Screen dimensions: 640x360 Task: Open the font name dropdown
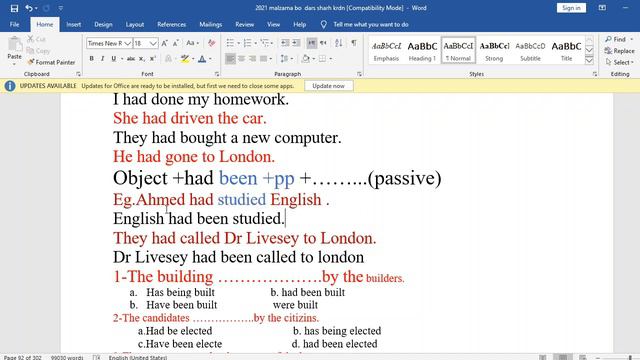coord(127,43)
